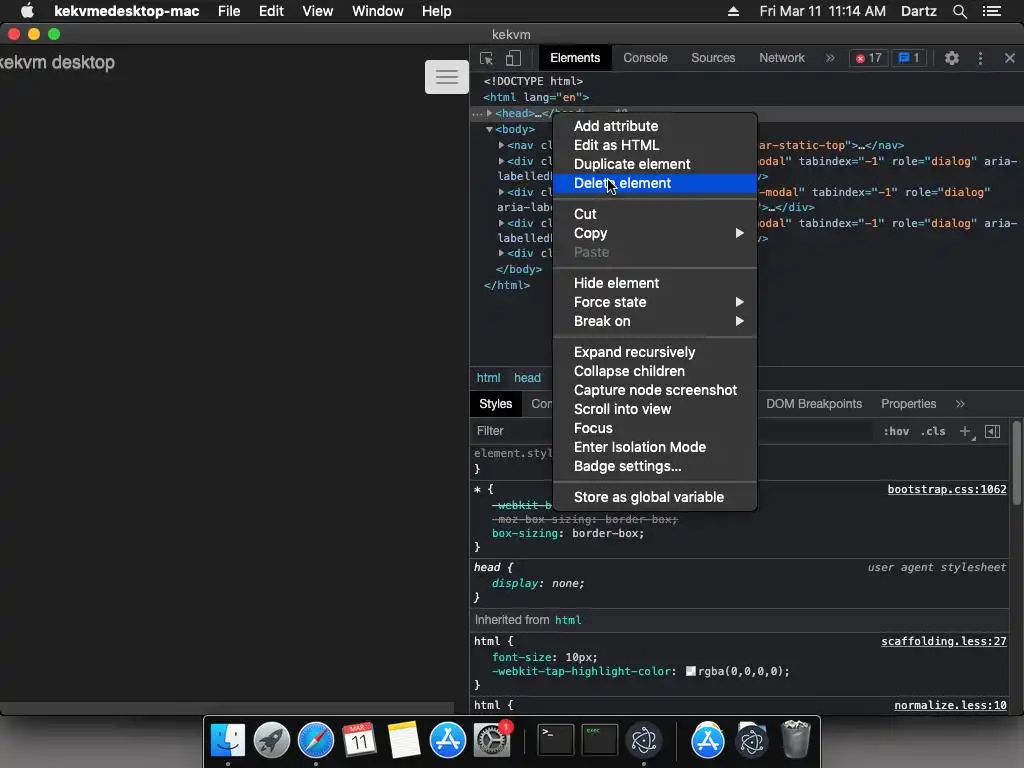The height and width of the screenshot is (768, 1024).
Task: Open the Apple menu
Action: 27,11
